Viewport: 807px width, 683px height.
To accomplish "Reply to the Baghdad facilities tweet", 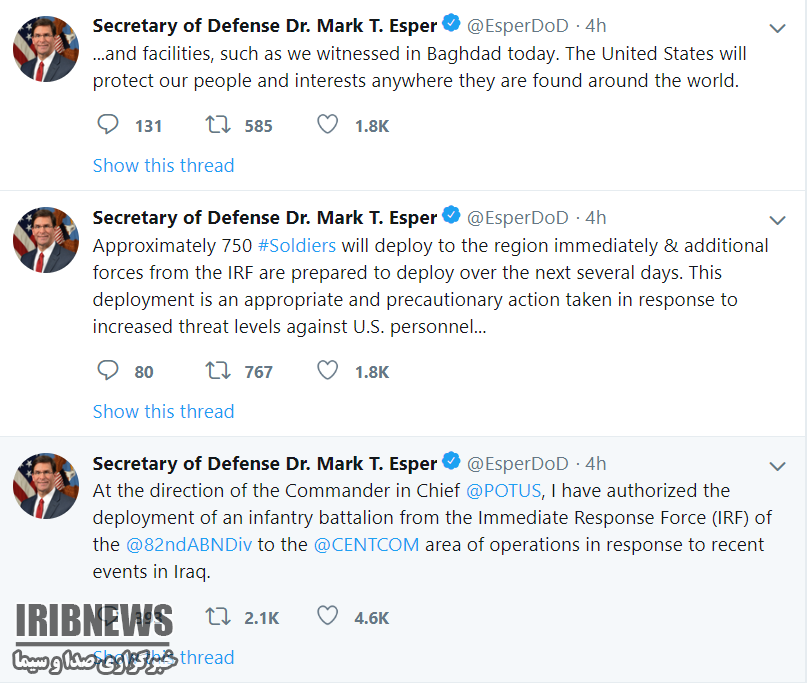I will point(108,125).
